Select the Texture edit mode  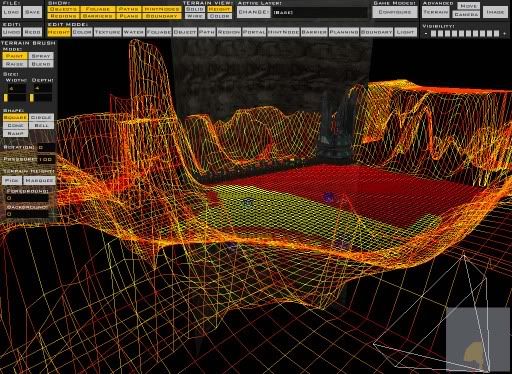pos(107,32)
